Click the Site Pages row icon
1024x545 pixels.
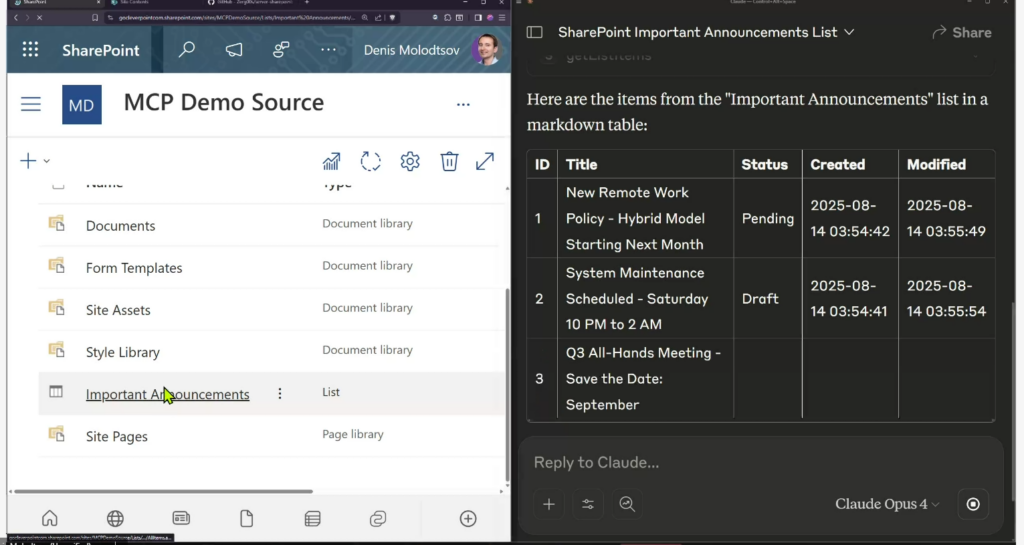(56, 434)
